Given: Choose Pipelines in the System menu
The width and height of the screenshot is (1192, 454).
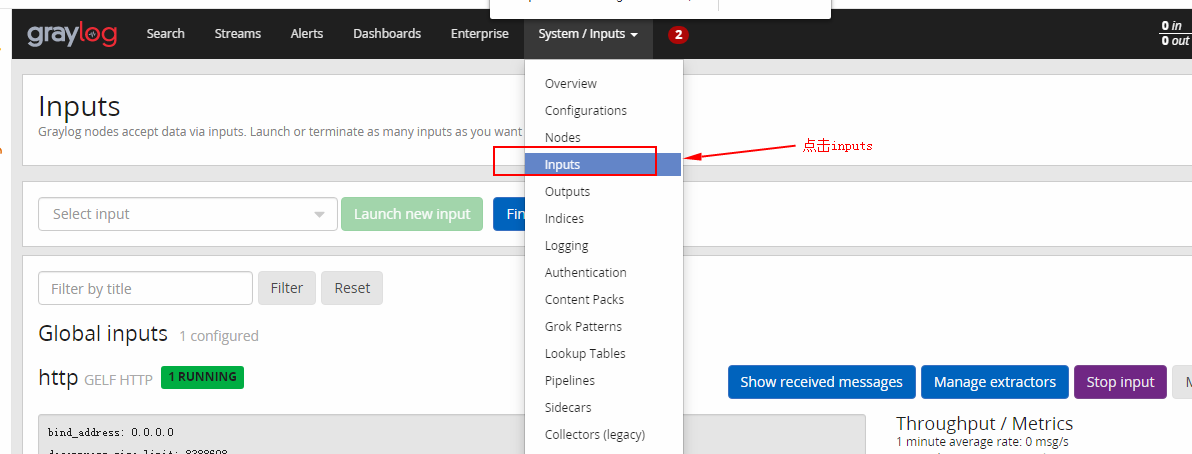Looking at the screenshot, I should pos(570,381).
